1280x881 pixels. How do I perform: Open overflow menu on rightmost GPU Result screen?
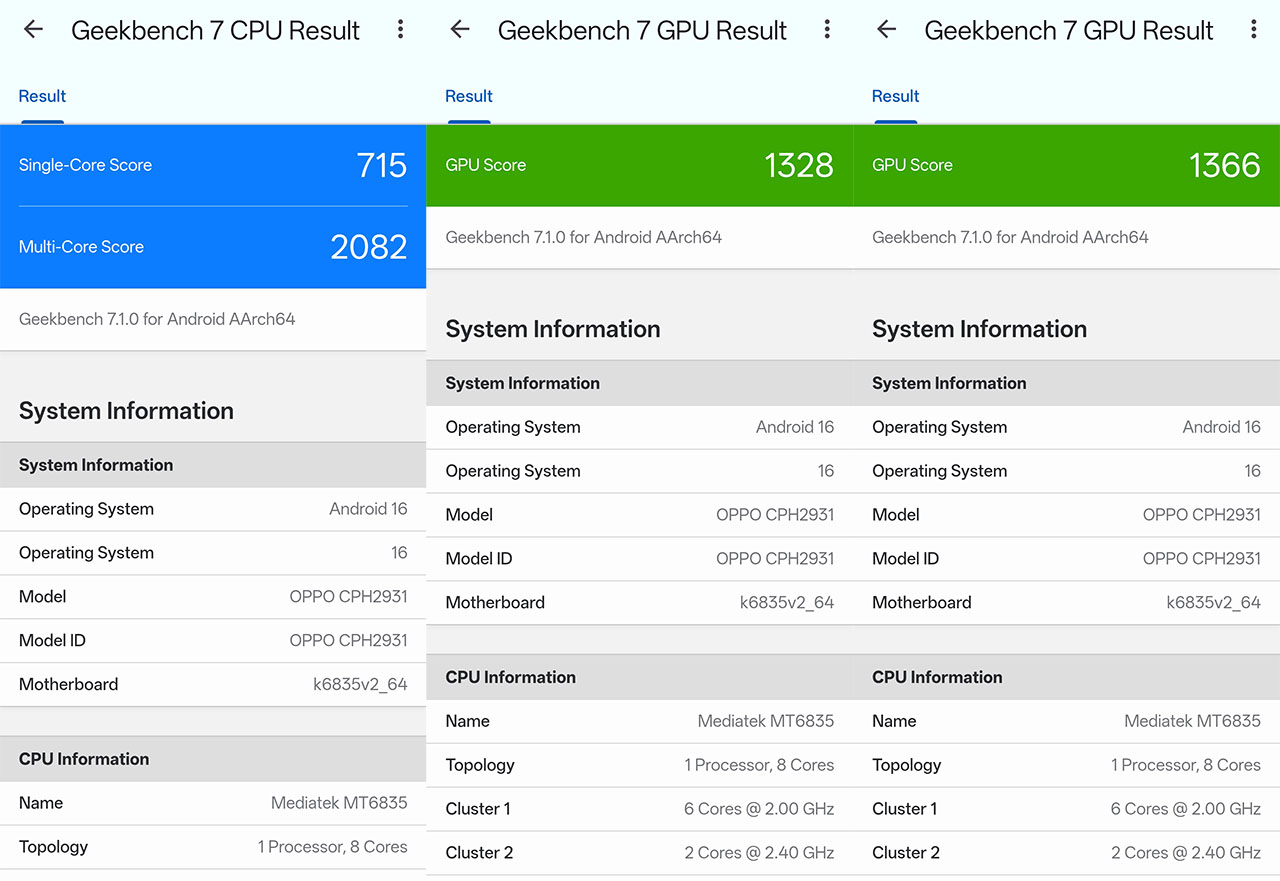click(x=1254, y=30)
